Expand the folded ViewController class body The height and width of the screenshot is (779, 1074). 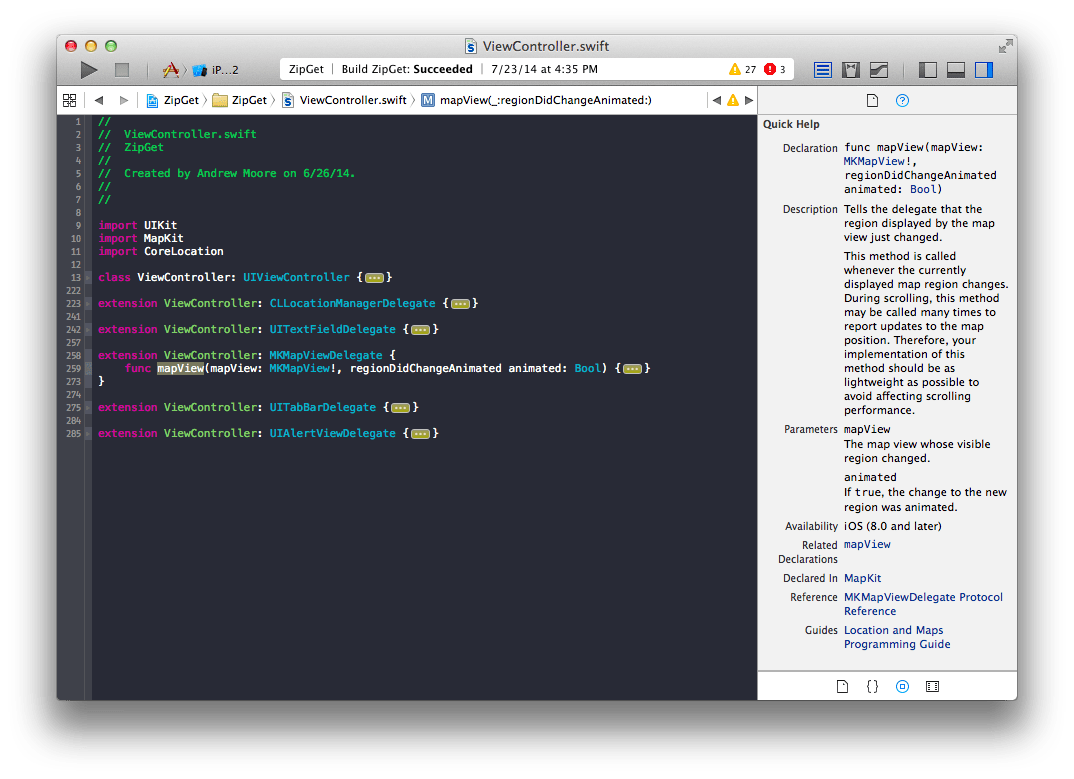click(375, 277)
